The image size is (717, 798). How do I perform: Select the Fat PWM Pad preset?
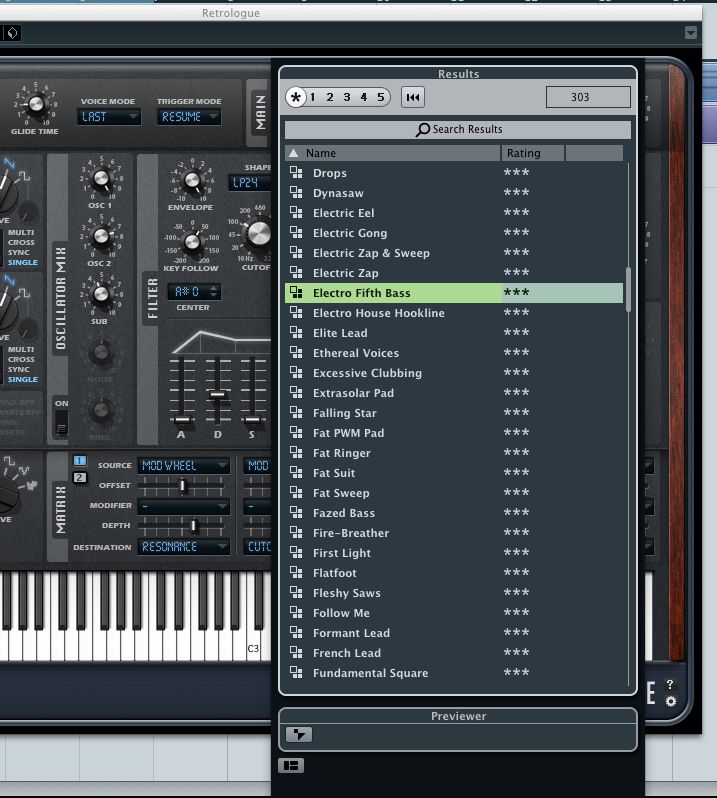[454, 433]
